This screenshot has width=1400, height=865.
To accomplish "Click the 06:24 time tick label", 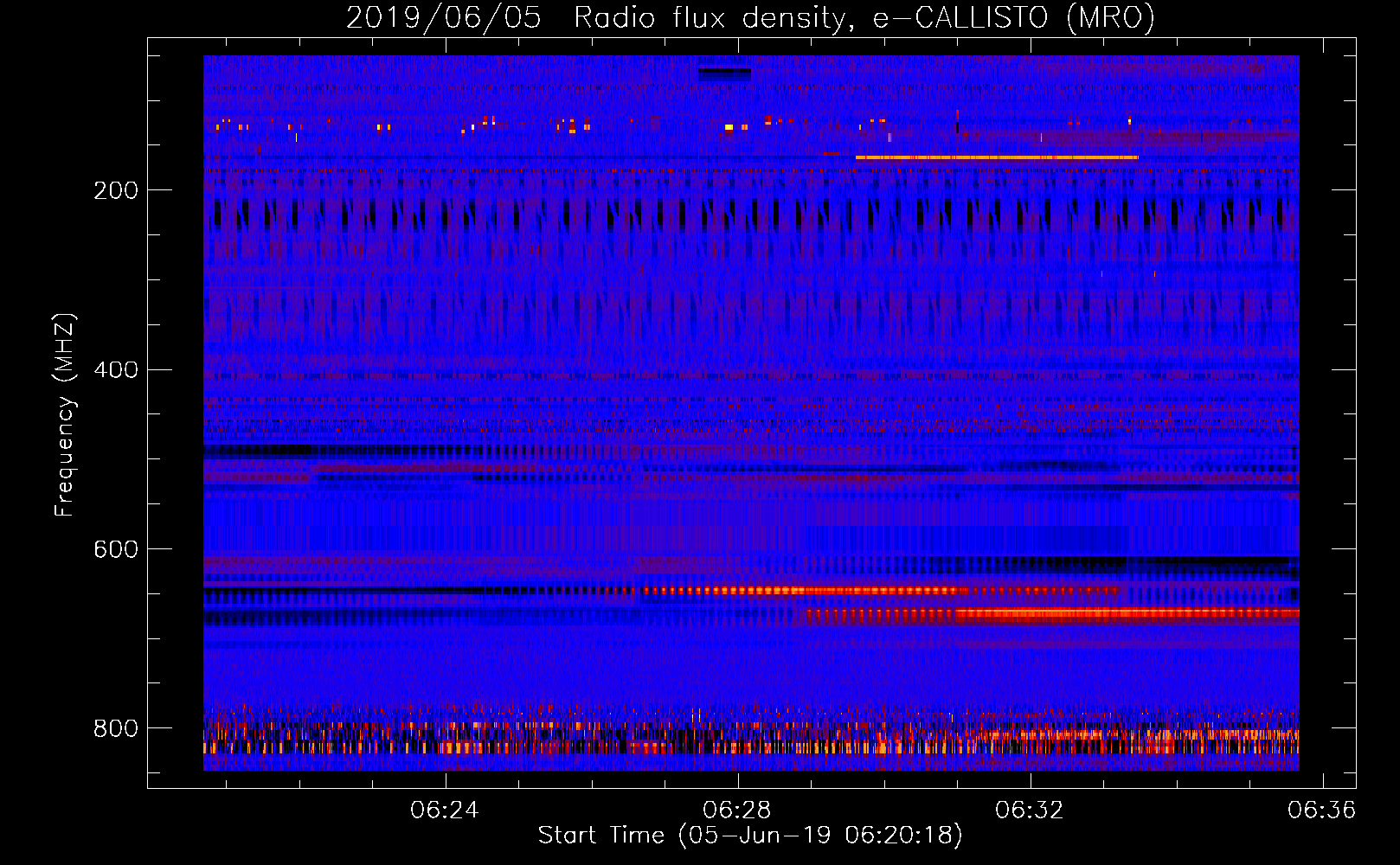I will tap(445, 811).
